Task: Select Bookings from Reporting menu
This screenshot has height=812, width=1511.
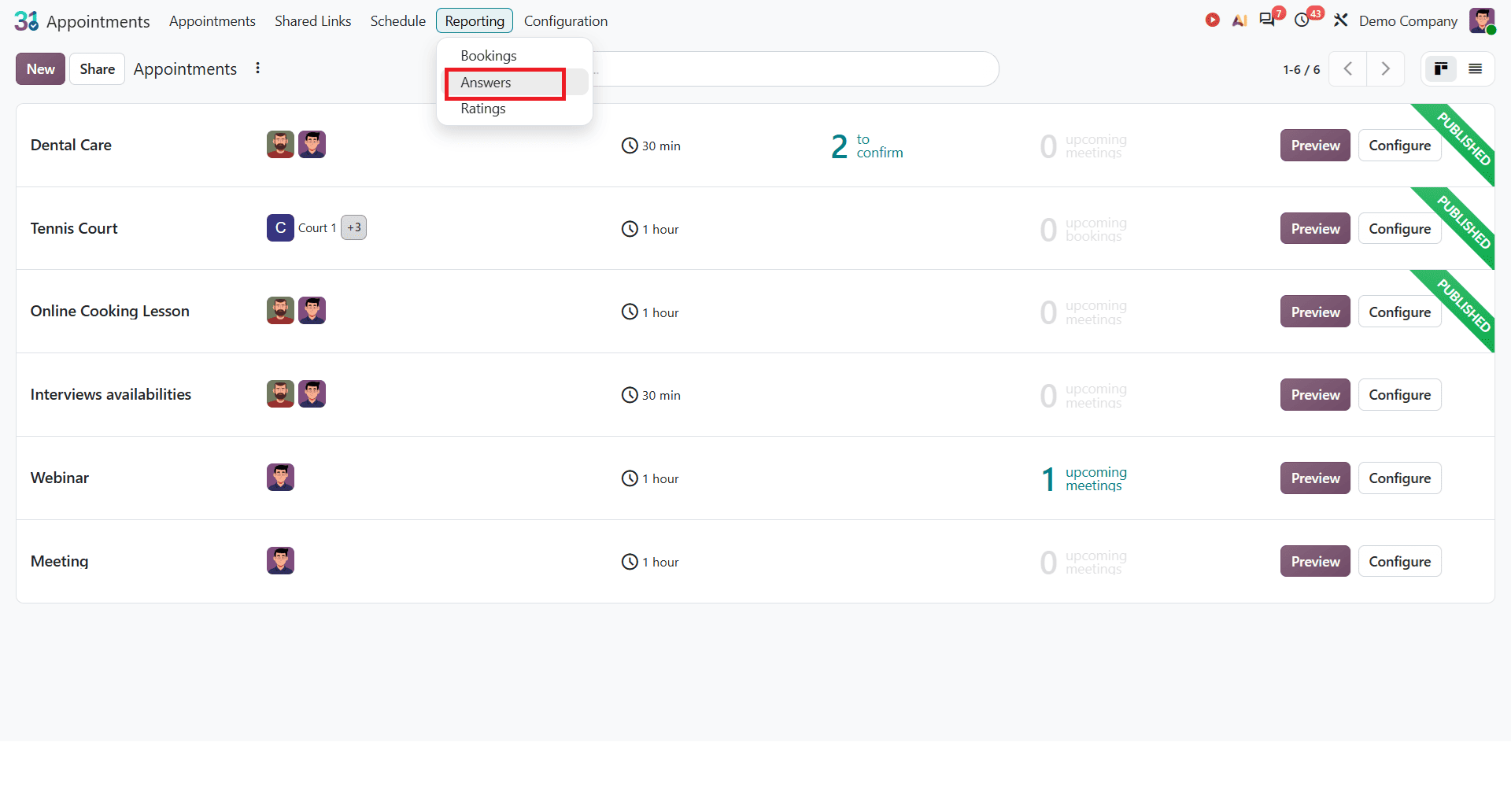Action: coord(489,56)
